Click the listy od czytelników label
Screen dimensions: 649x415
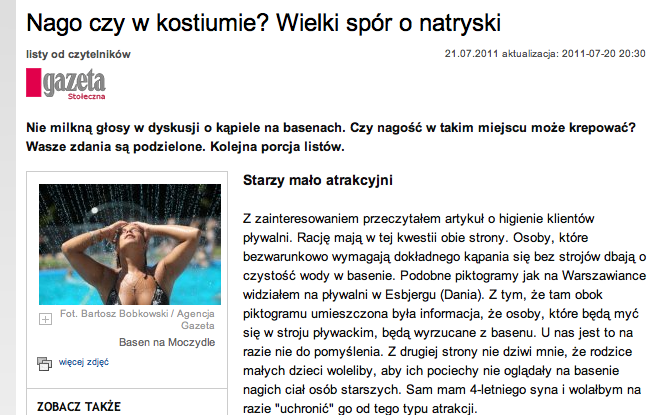[78, 54]
